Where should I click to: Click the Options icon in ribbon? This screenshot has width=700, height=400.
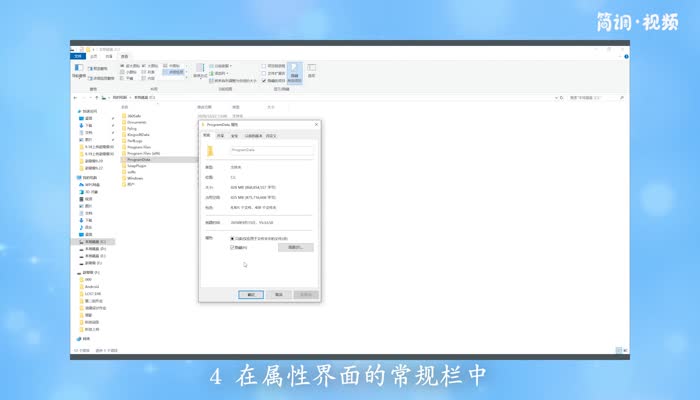[x=312, y=70]
